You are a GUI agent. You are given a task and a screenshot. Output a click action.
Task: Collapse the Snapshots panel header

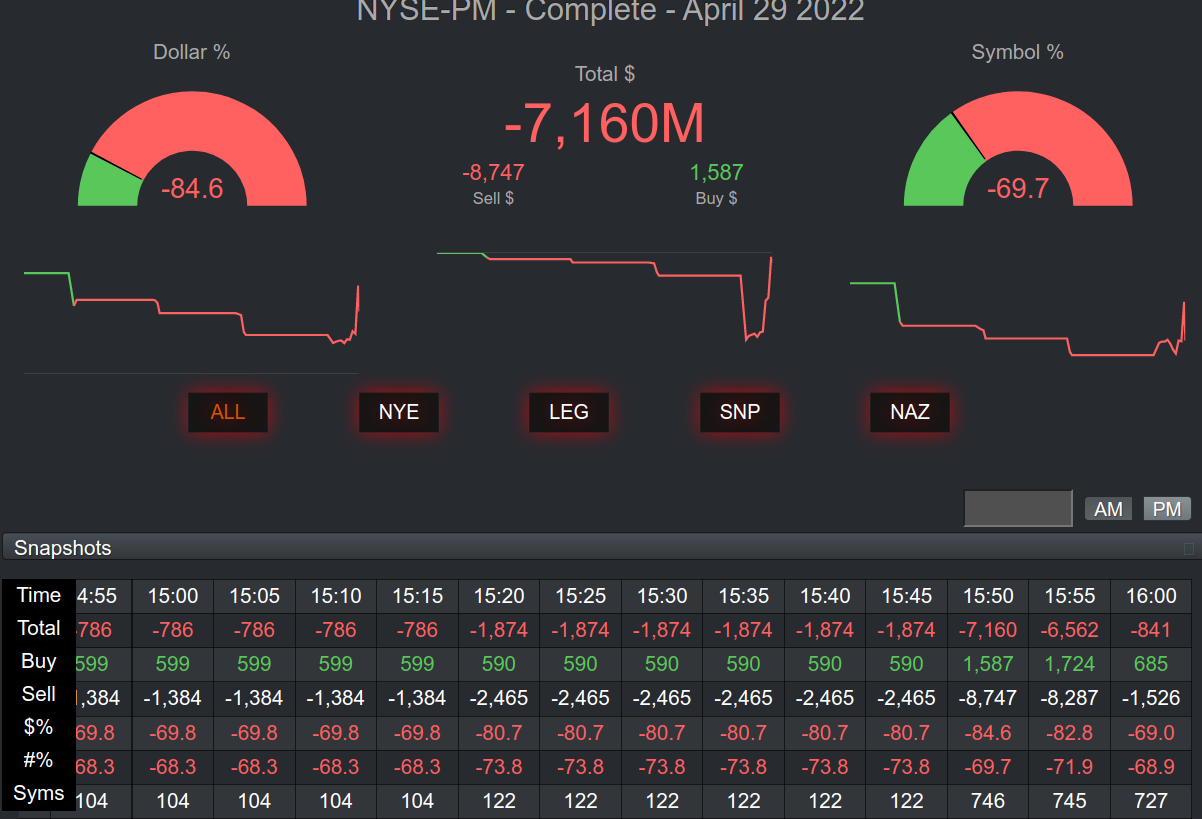click(x=601, y=547)
